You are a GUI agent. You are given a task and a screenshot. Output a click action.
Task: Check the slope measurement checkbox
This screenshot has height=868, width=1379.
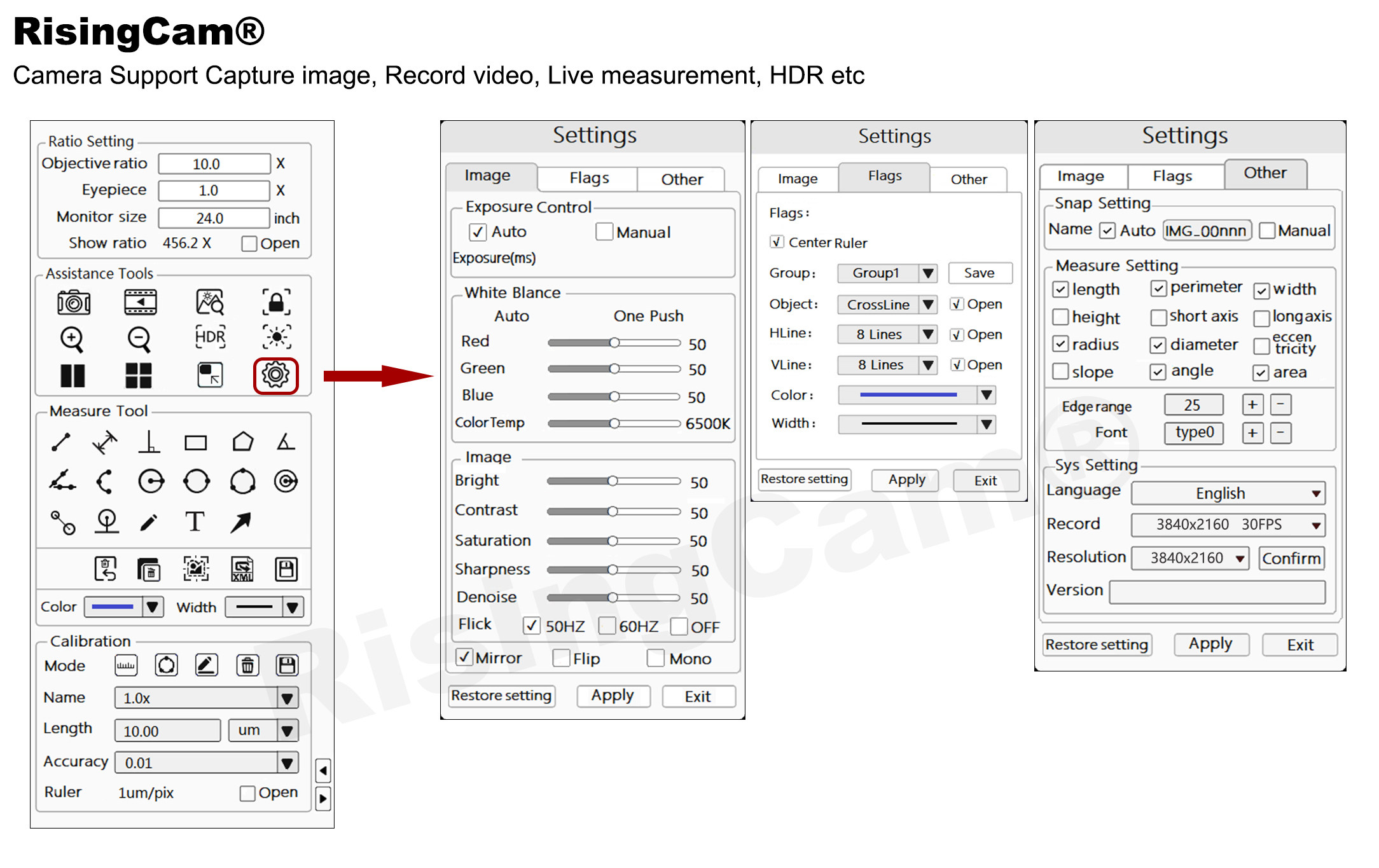[1060, 371]
